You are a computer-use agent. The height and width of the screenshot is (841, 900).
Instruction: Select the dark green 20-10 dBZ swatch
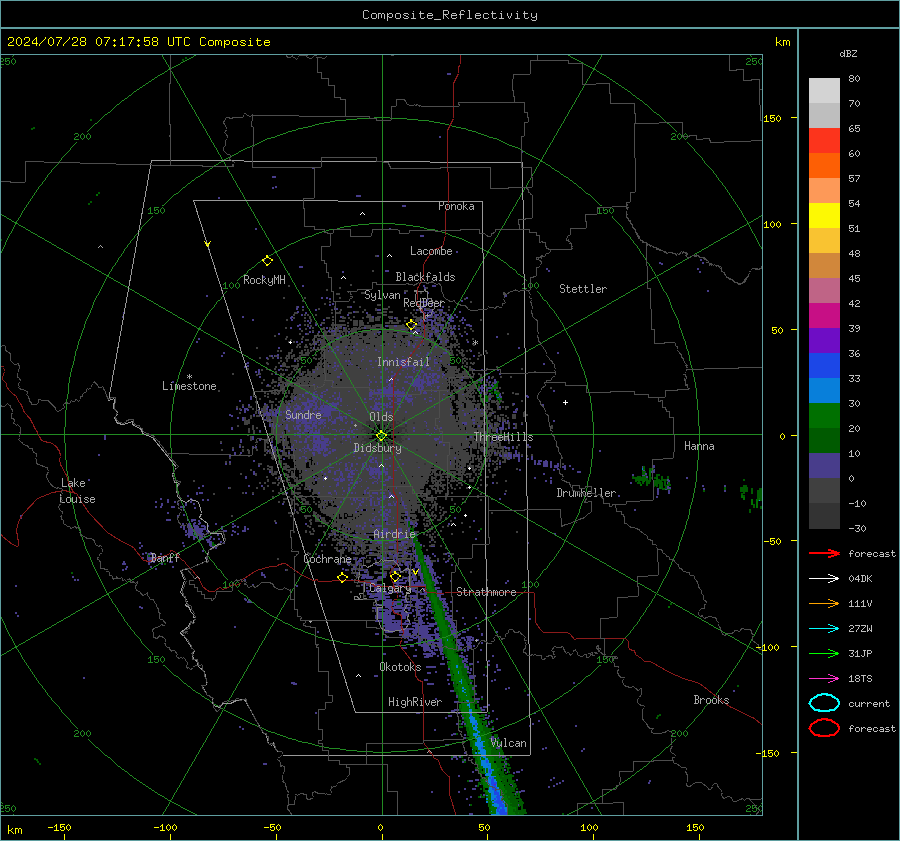[x=824, y=441]
